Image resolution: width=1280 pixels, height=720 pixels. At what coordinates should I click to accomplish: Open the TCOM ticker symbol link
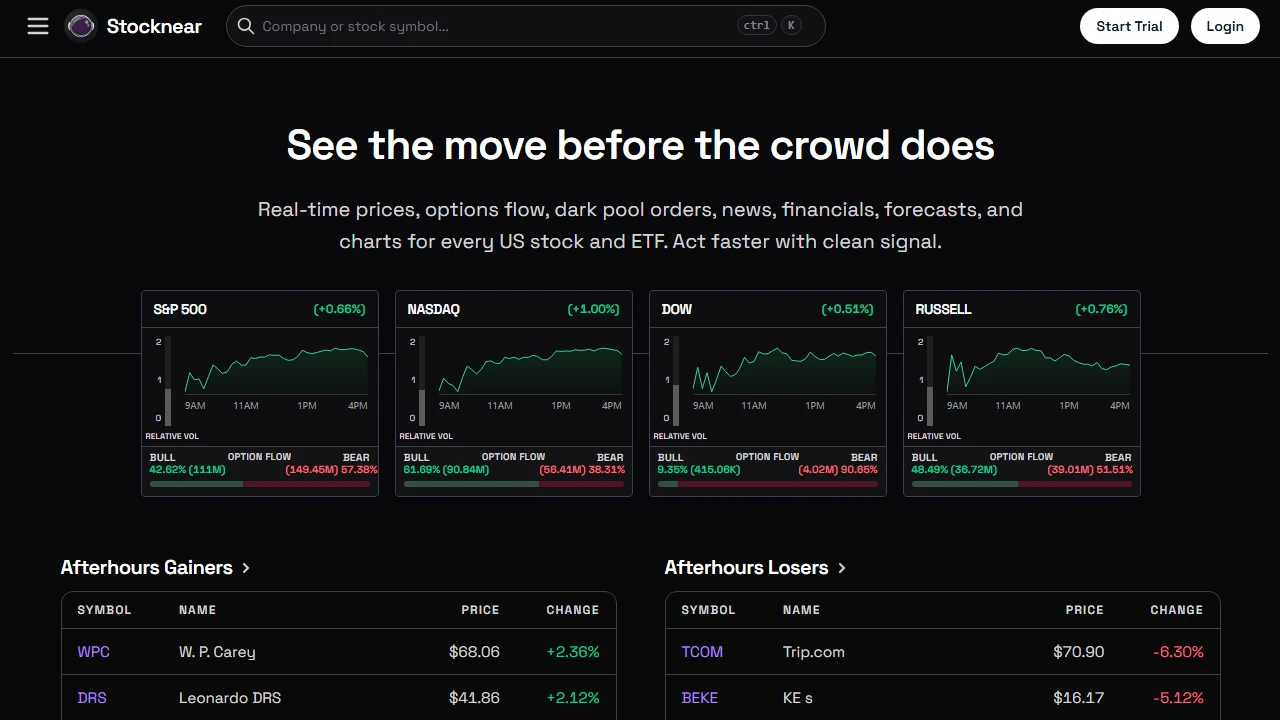[x=702, y=652]
